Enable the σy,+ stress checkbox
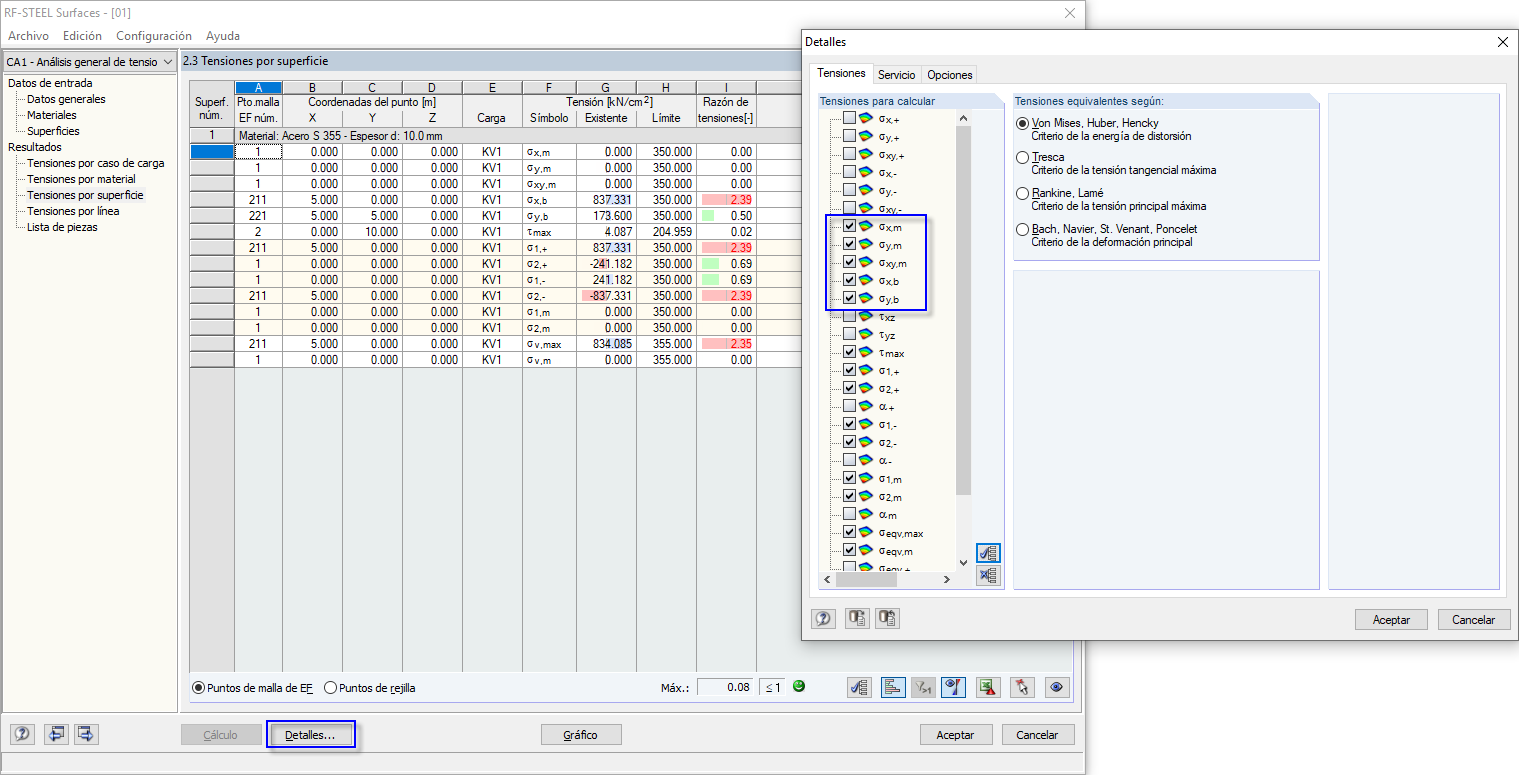This screenshot has width=1519, height=775. (849, 136)
